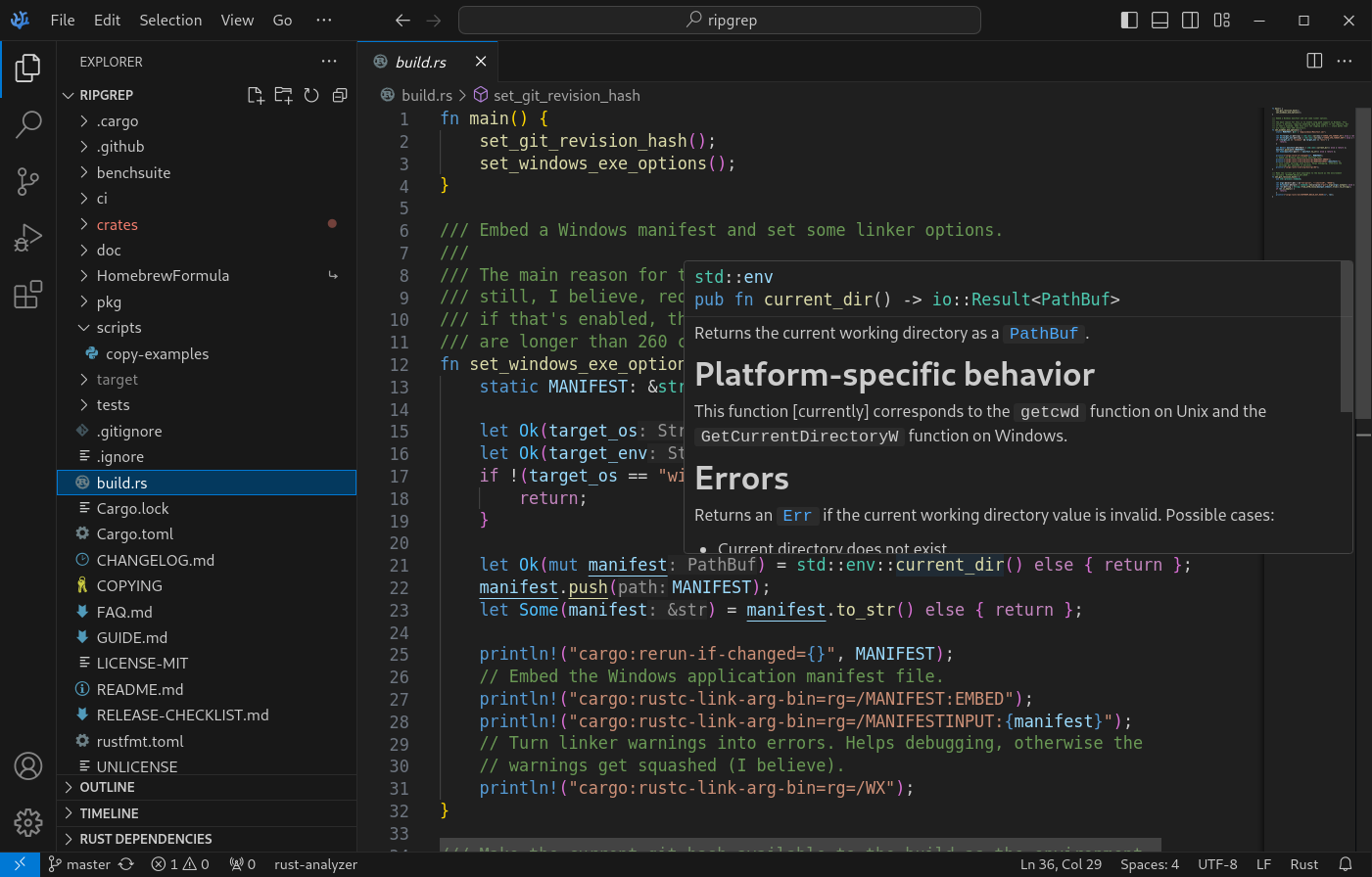Open README.md in explorer
This screenshot has height=877, width=1372.
[x=207, y=689]
